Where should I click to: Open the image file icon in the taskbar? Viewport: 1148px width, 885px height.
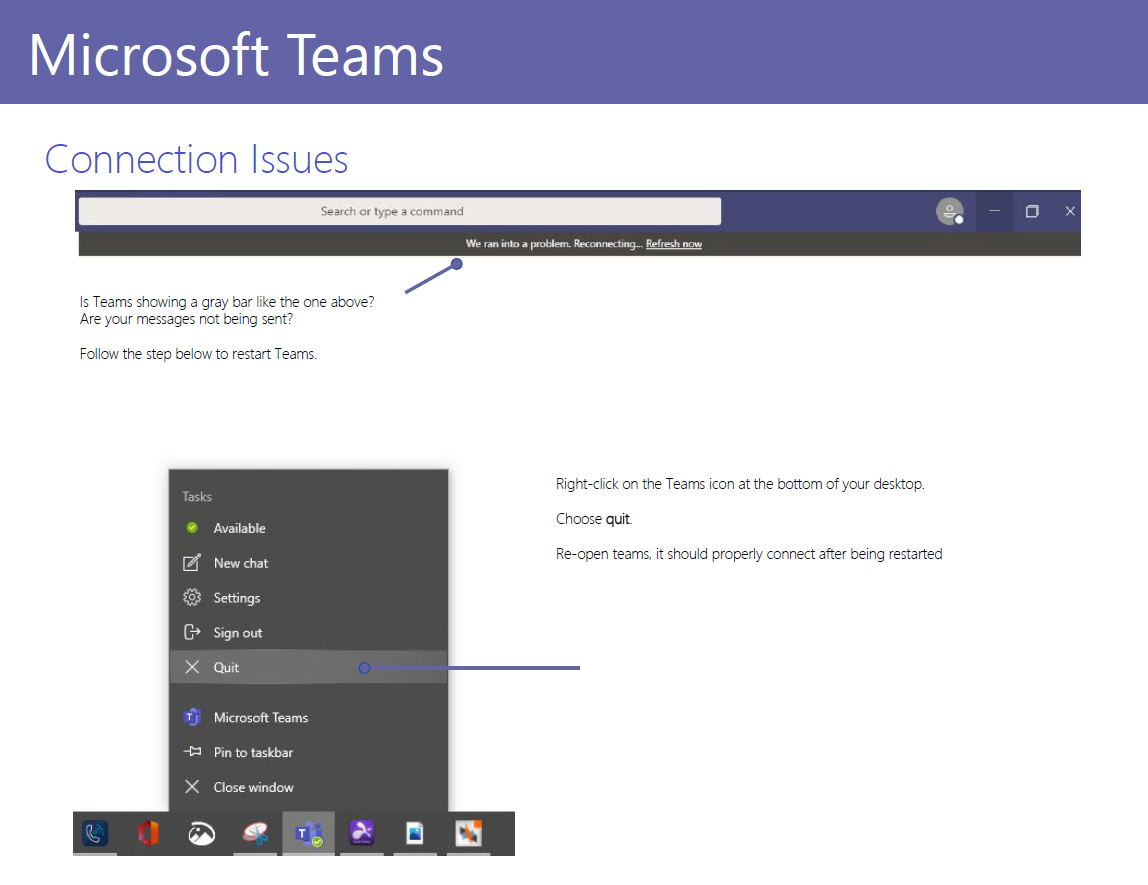pyautogui.click(x=415, y=833)
